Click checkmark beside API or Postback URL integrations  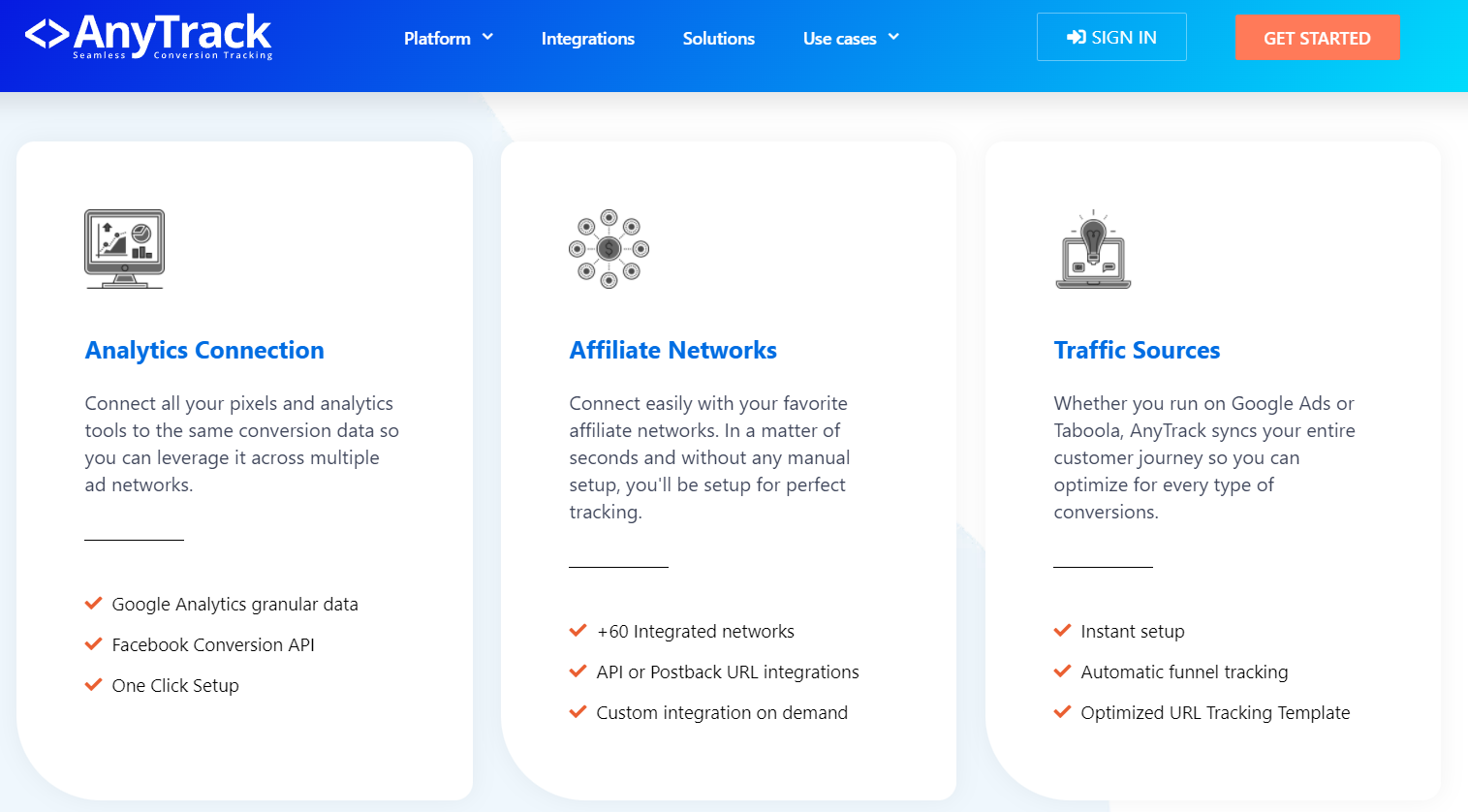(x=578, y=671)
